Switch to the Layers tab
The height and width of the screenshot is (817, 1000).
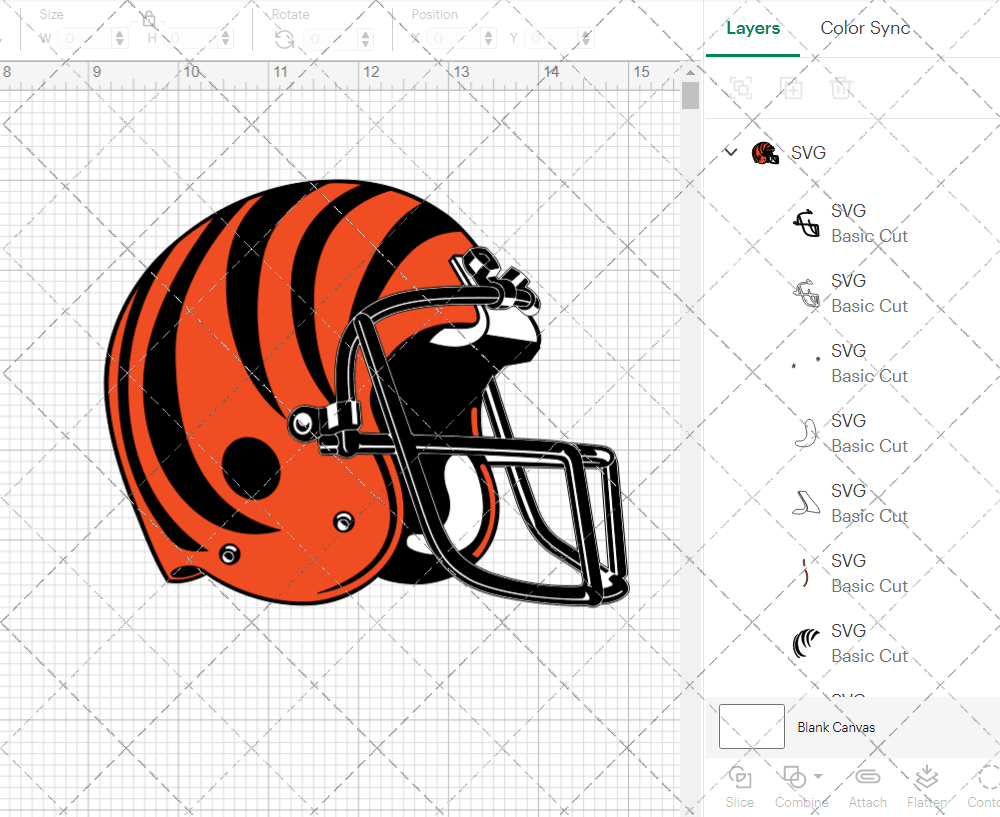[753, 29]
